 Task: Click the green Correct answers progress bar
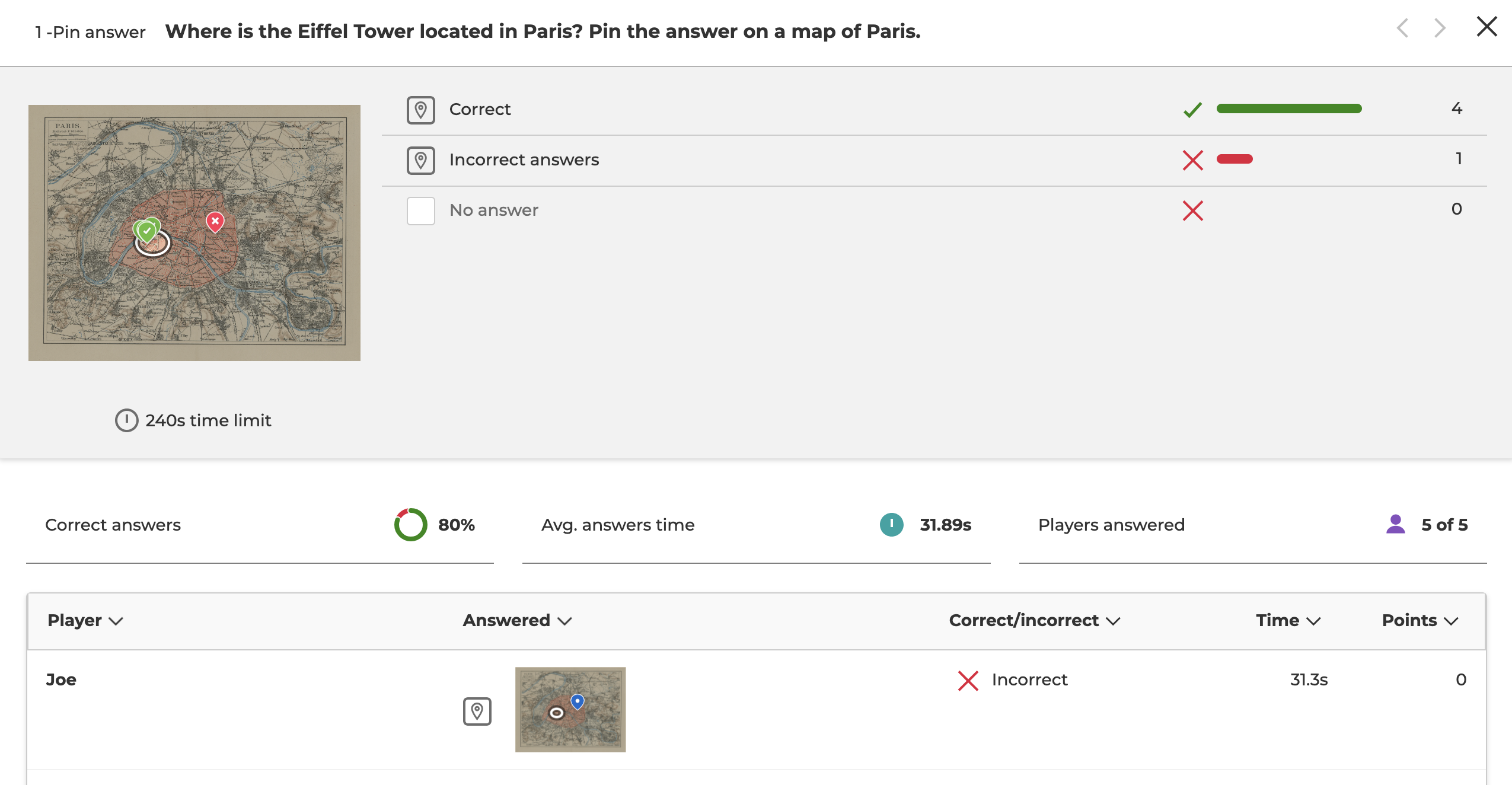tap(1288, 109)
